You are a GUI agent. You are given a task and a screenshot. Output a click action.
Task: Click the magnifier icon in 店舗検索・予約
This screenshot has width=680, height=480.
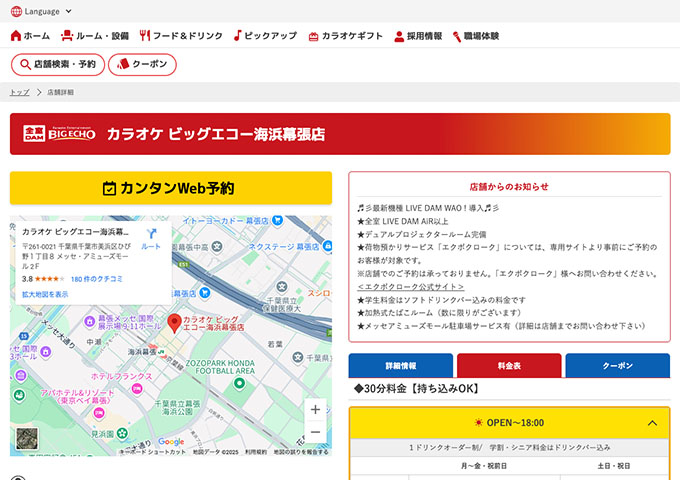(x=26, y=64)
